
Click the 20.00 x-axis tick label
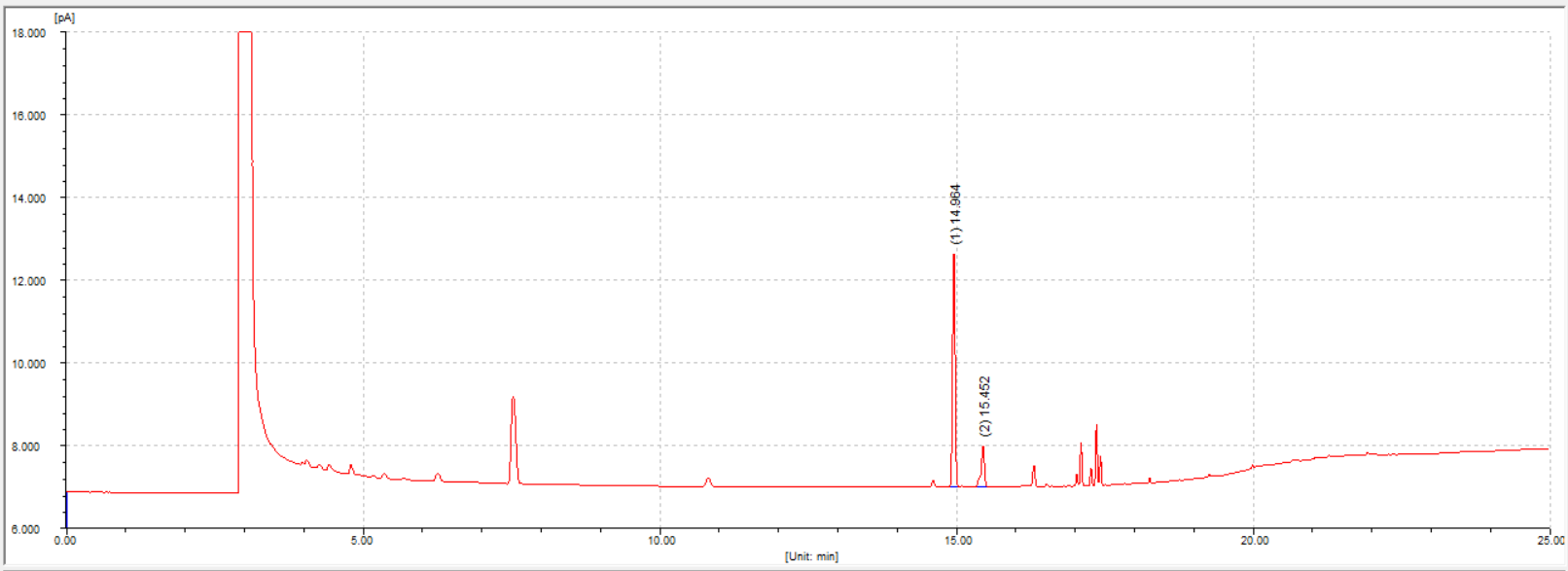click(x=1254, y=541)
